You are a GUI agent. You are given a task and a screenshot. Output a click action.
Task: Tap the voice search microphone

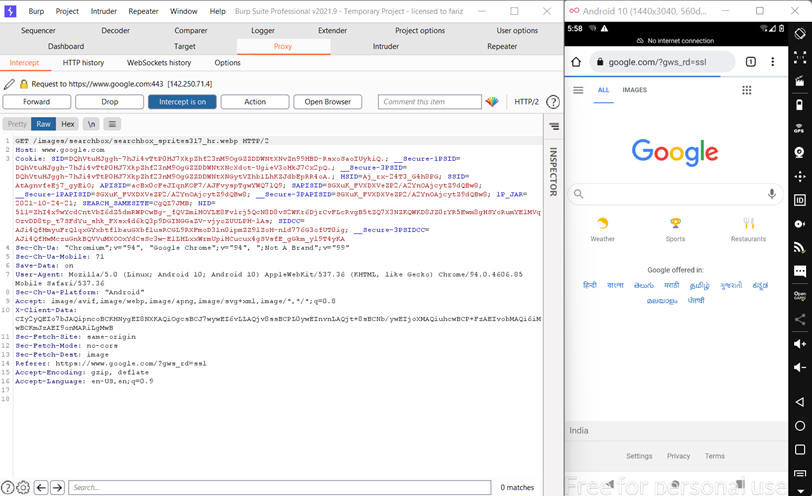(772, 194)
